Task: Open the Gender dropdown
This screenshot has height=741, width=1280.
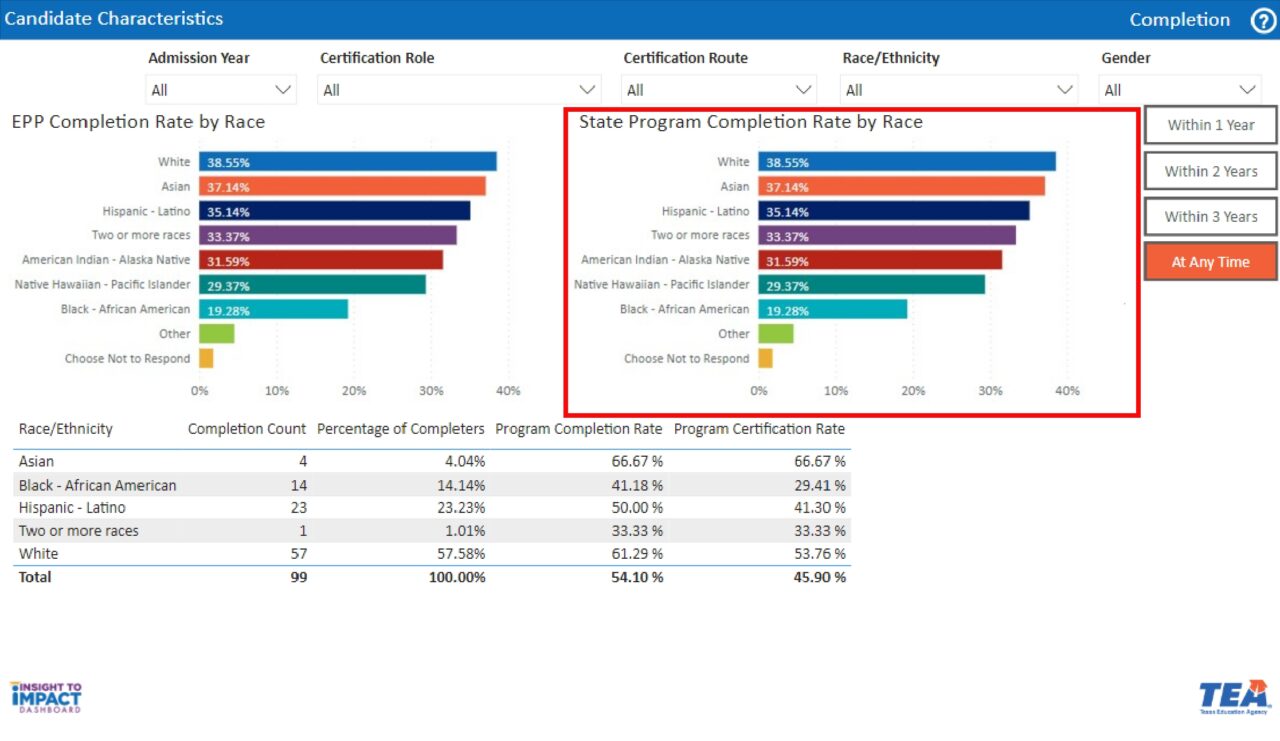Action: pos(1179,90)
